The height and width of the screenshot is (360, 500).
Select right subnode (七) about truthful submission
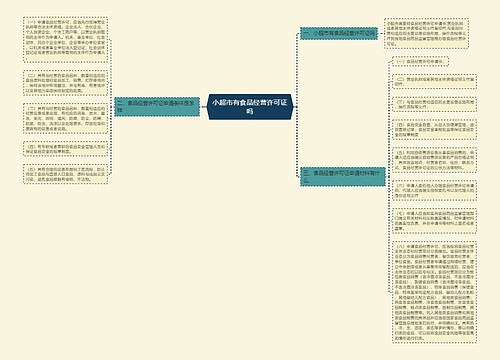coord(434,221)
